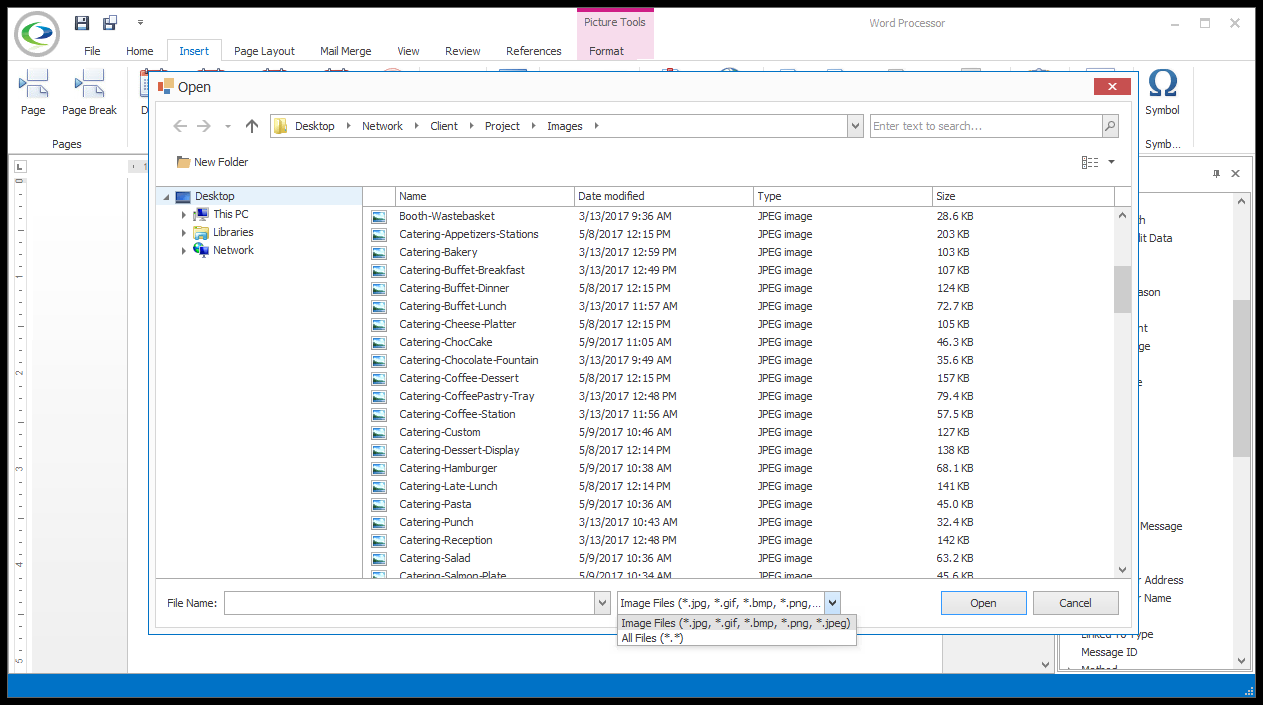Expand the address bar path dropdown
Viewport: 1263px width, 705px height.
click(855, 126)
